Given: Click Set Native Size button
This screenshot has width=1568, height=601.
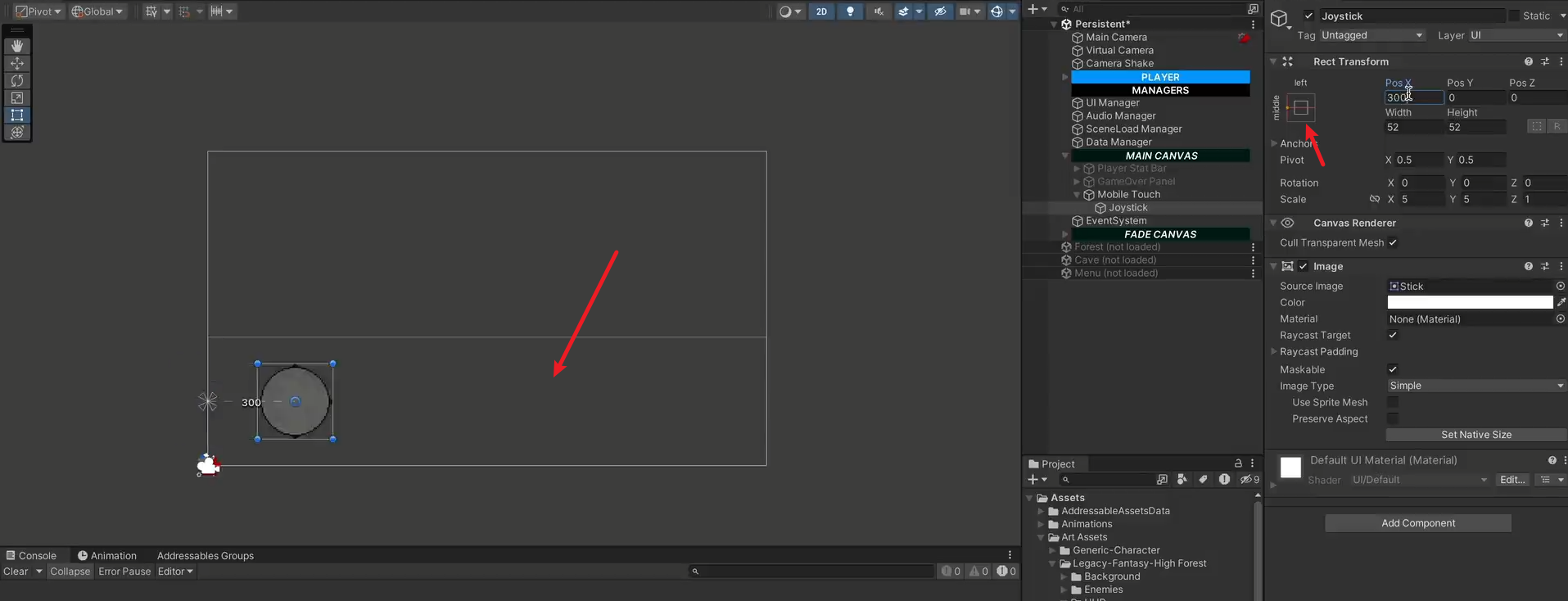Looking at the screenshot, I should point(1476,435).
